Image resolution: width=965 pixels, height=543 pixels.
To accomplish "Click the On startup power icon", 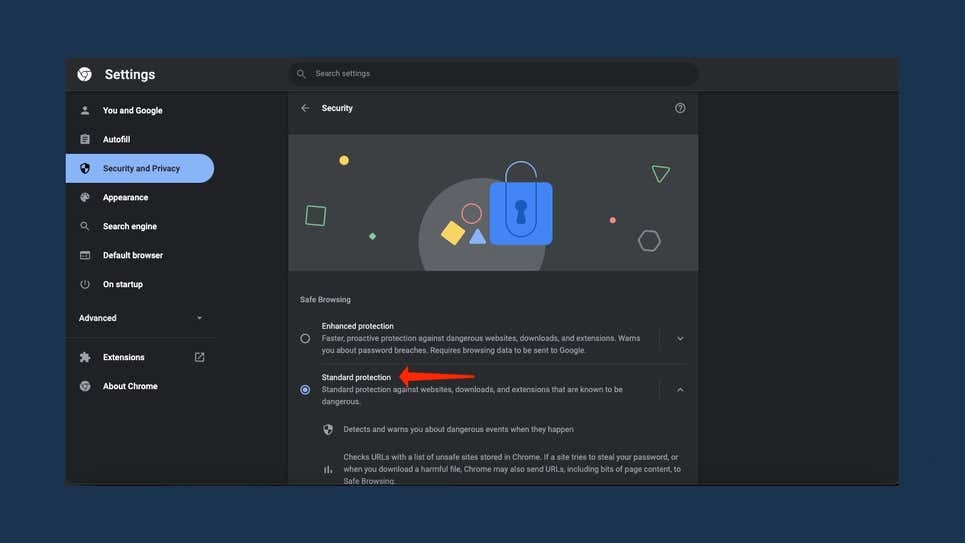I will pos(85,284).
